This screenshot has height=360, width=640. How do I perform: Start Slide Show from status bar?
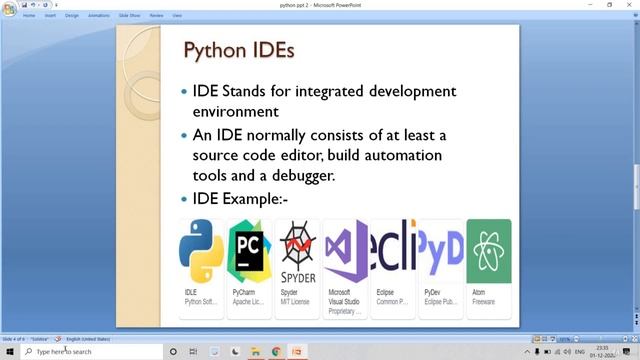click(552, 339)
